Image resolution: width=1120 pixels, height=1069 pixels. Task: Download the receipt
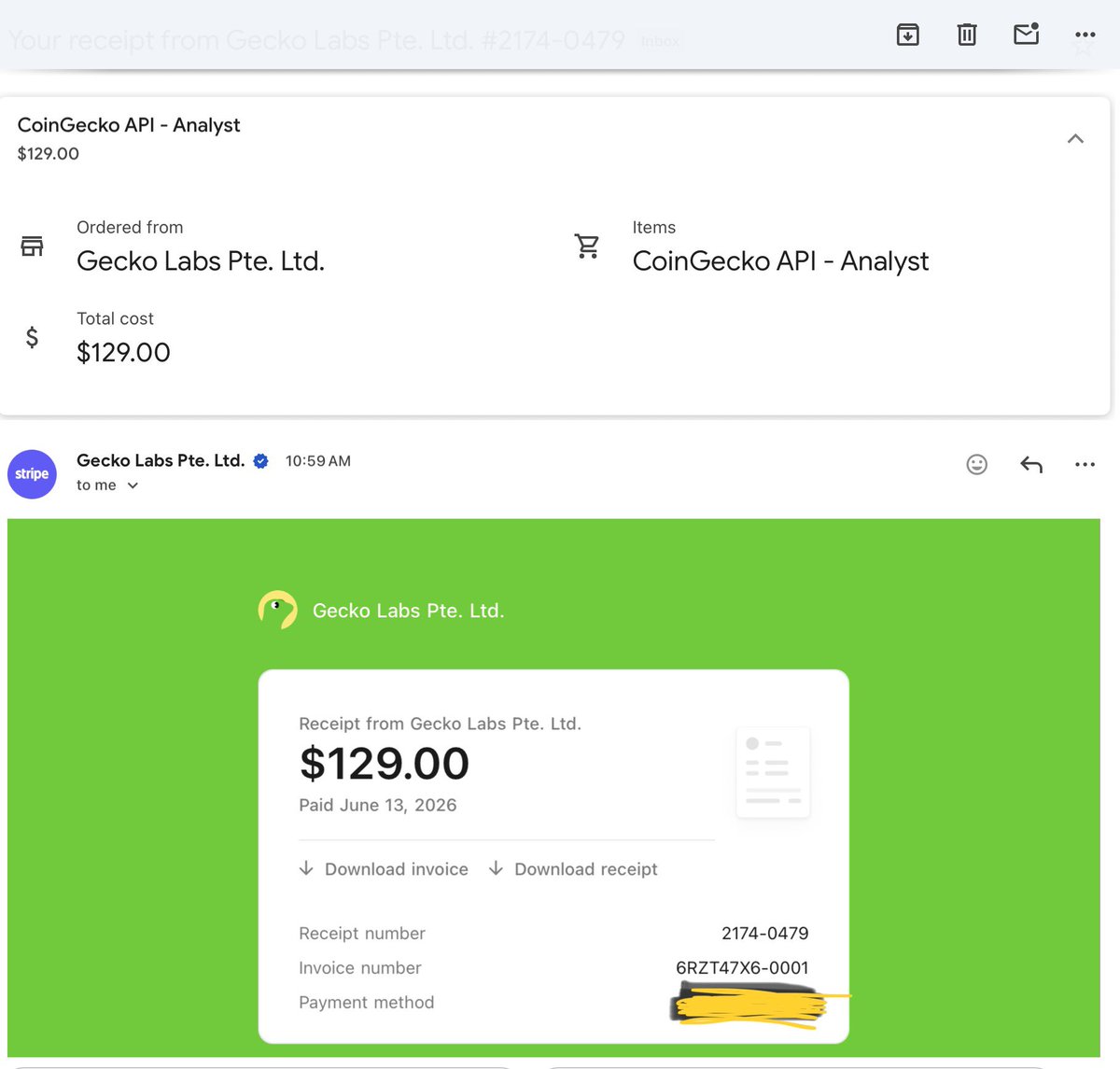coord(573,869)
